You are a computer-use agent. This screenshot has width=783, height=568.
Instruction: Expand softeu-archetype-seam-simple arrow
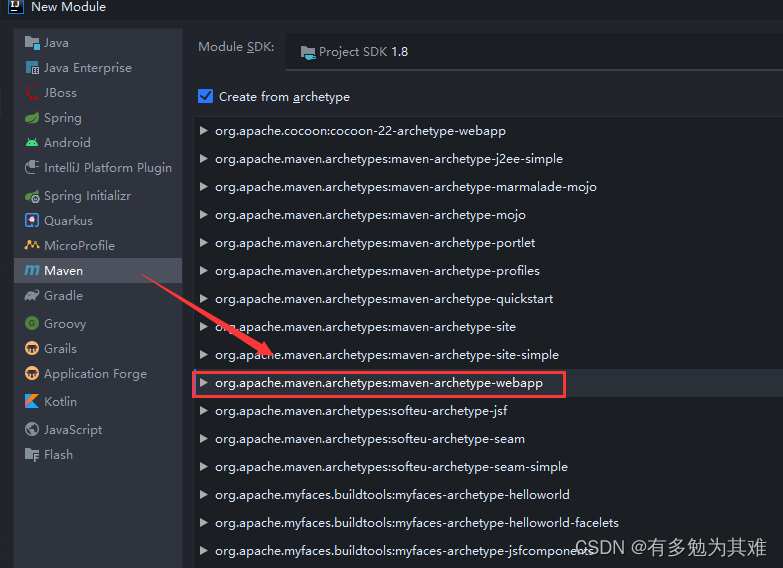[204, 467]
